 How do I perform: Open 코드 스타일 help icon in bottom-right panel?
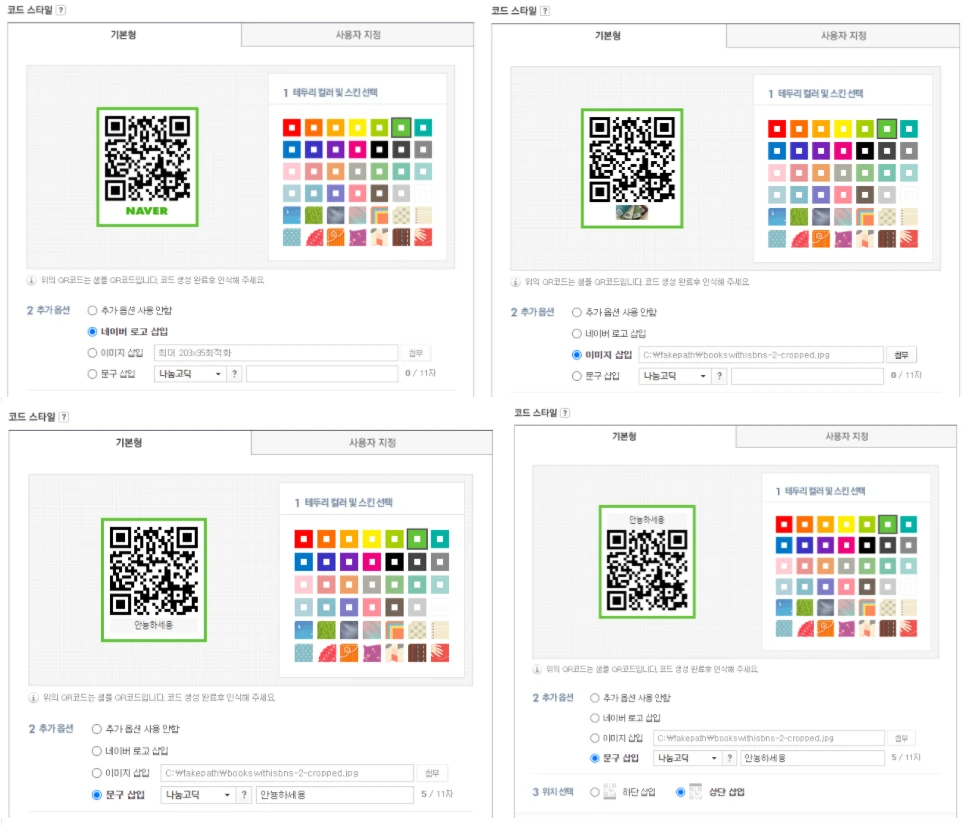tap(565, 412)
